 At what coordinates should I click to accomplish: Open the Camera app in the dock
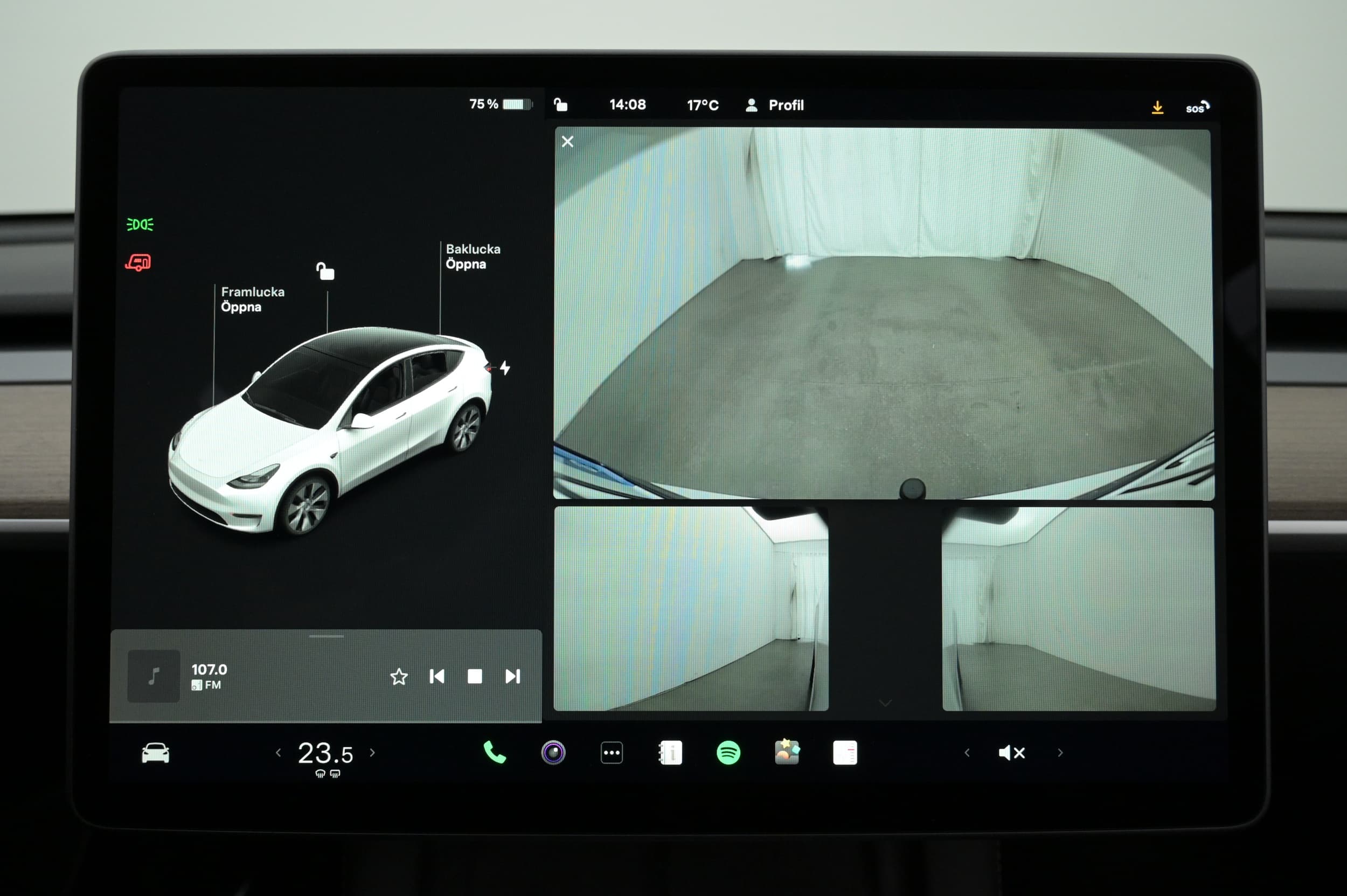tap(553, 753)
